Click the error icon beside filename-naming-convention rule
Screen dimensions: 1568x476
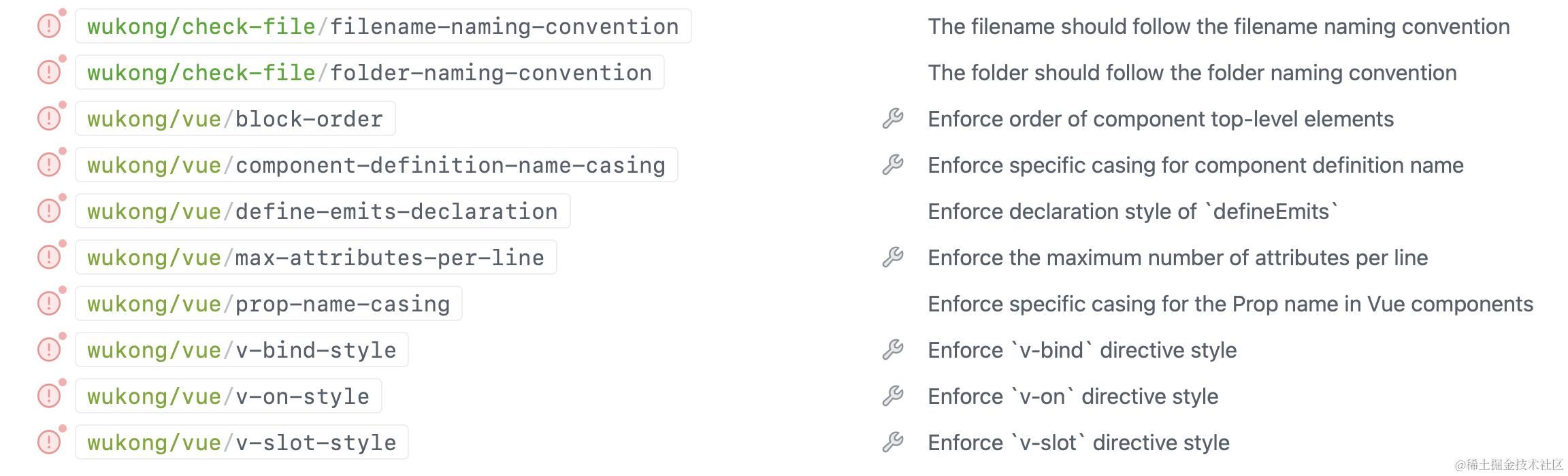point(49,27)
